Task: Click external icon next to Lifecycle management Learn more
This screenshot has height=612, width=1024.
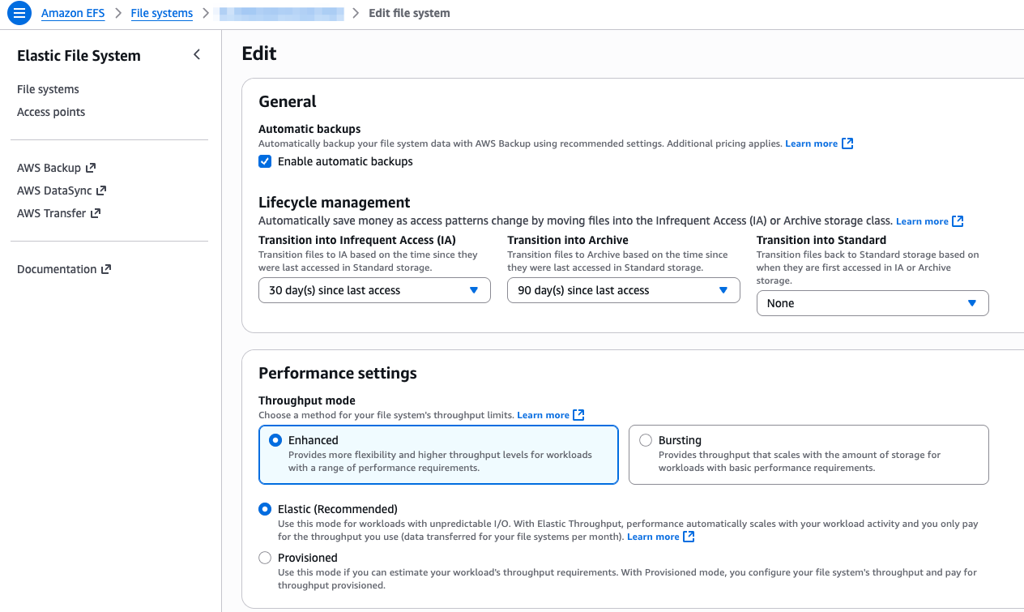Action: (957, 221)
